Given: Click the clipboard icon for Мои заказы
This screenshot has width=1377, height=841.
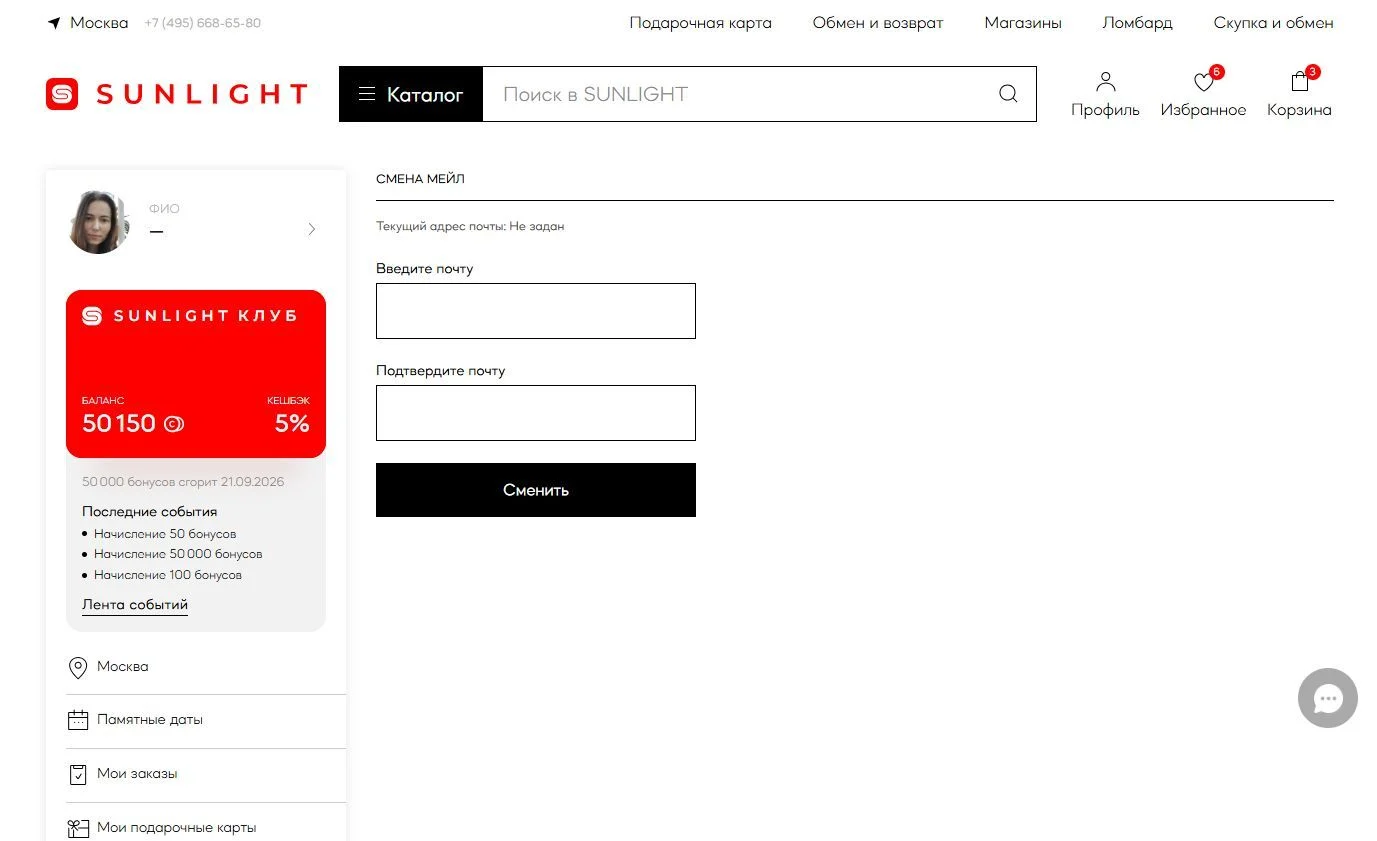Looking at the screenshot, I should click(x=77, y=774).
